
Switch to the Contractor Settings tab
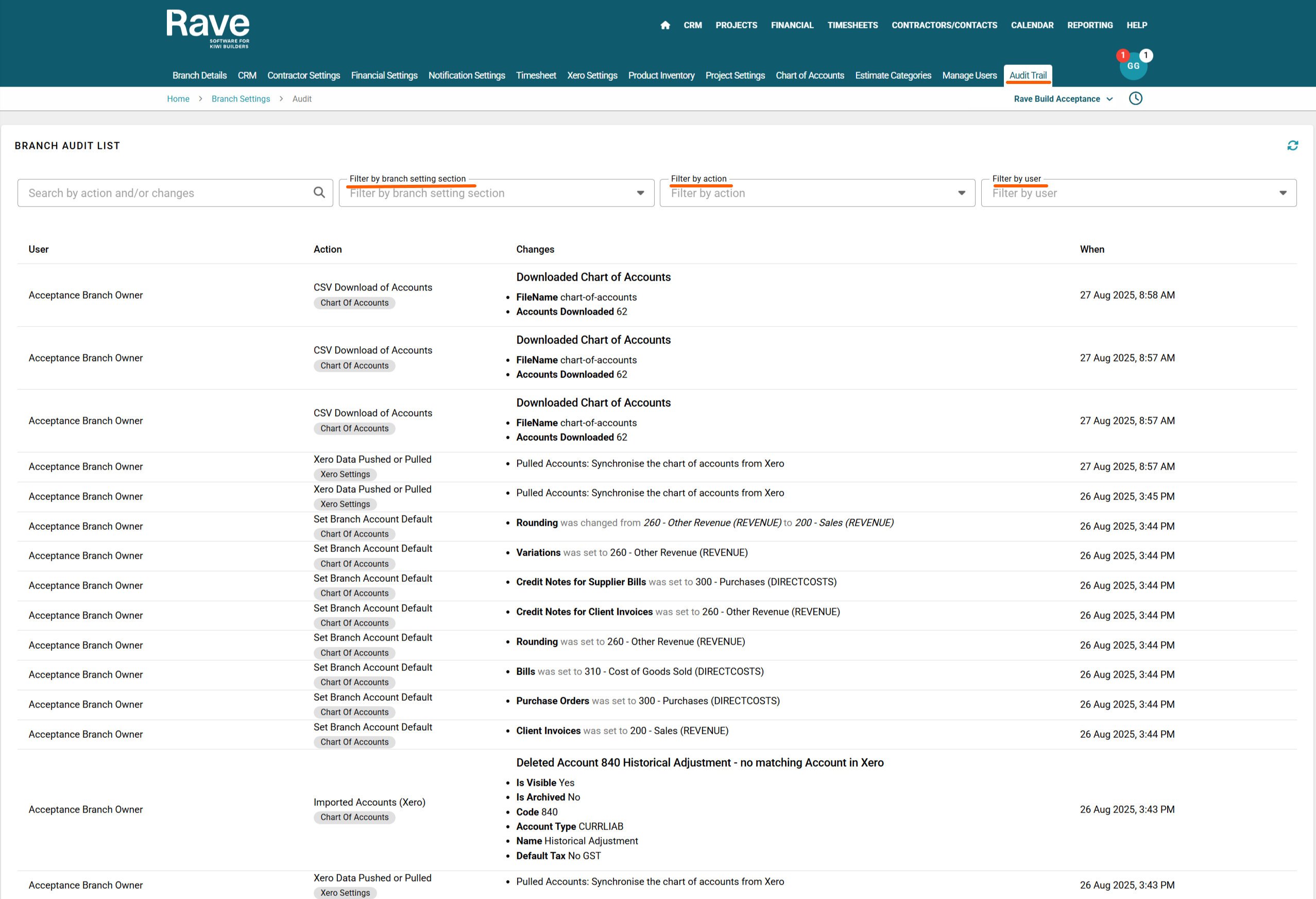coord(303,75)
